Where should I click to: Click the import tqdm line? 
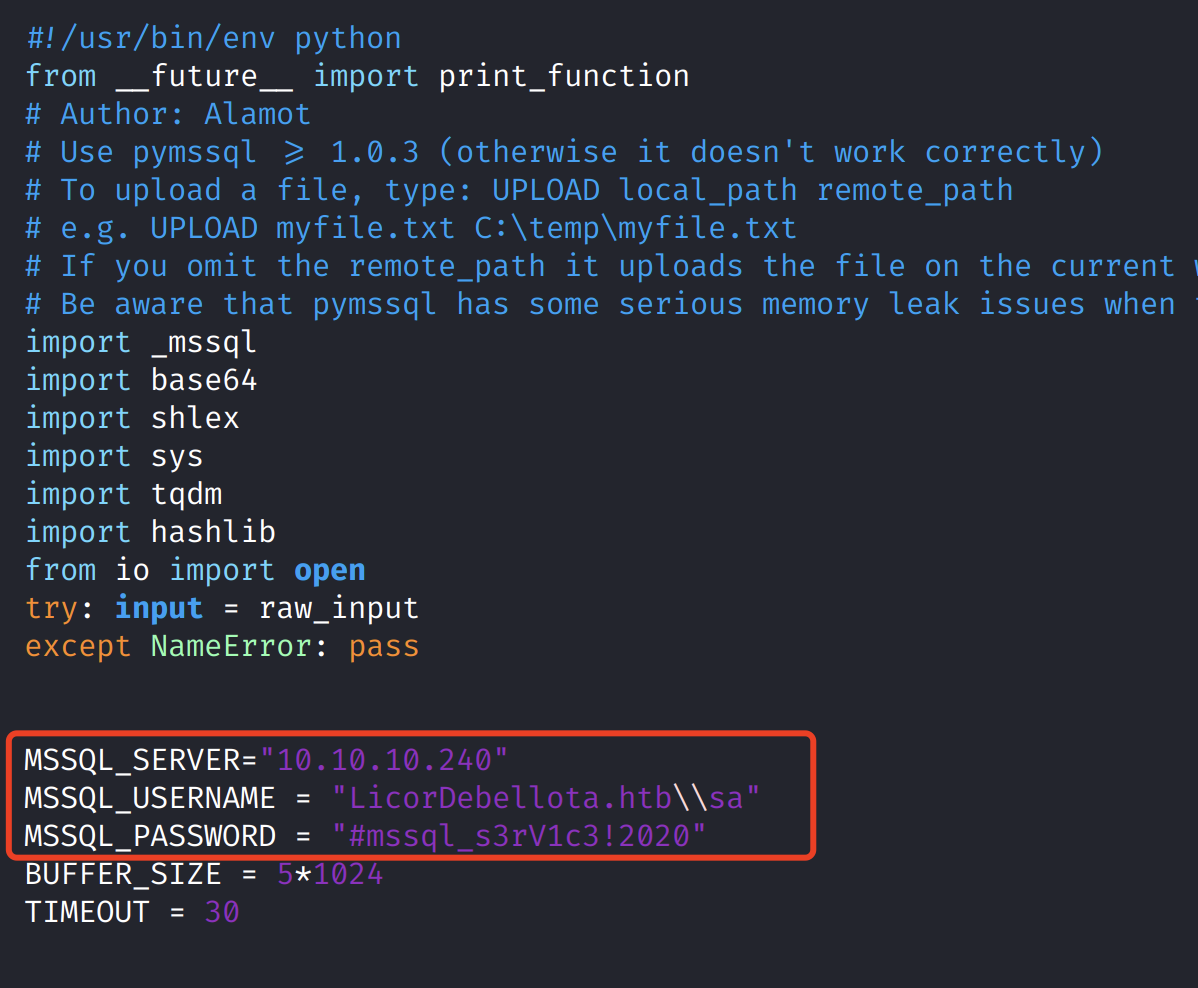tap(123, 494)
